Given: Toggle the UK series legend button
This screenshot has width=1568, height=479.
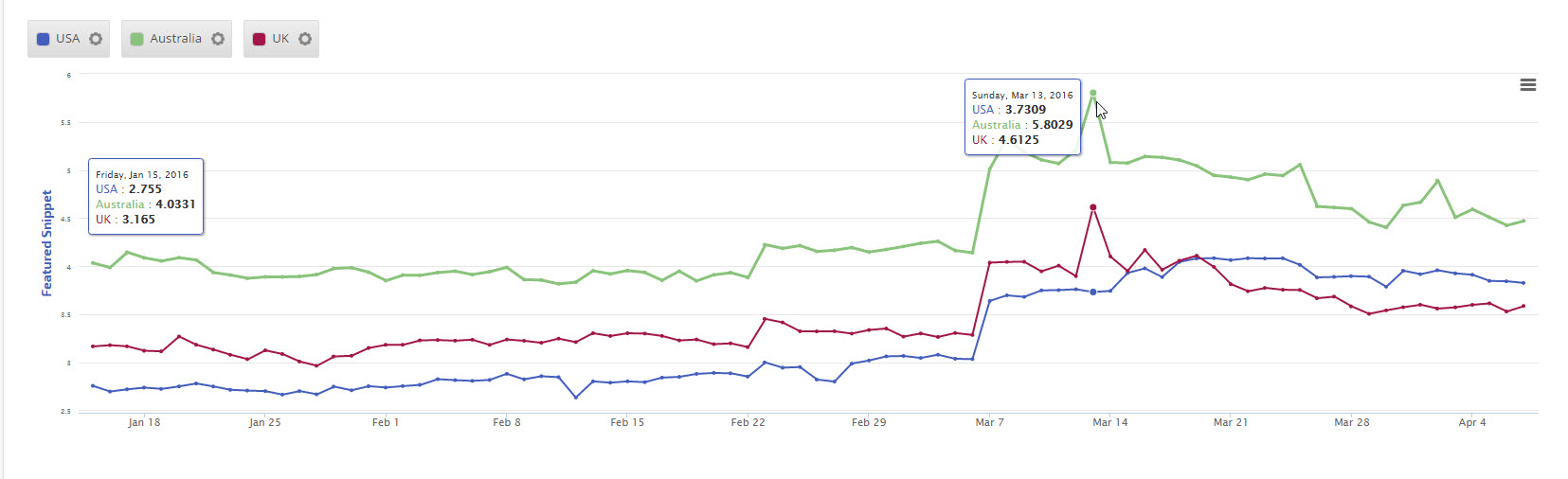Looking at the screenshot, I should click(x=279, y=39).
